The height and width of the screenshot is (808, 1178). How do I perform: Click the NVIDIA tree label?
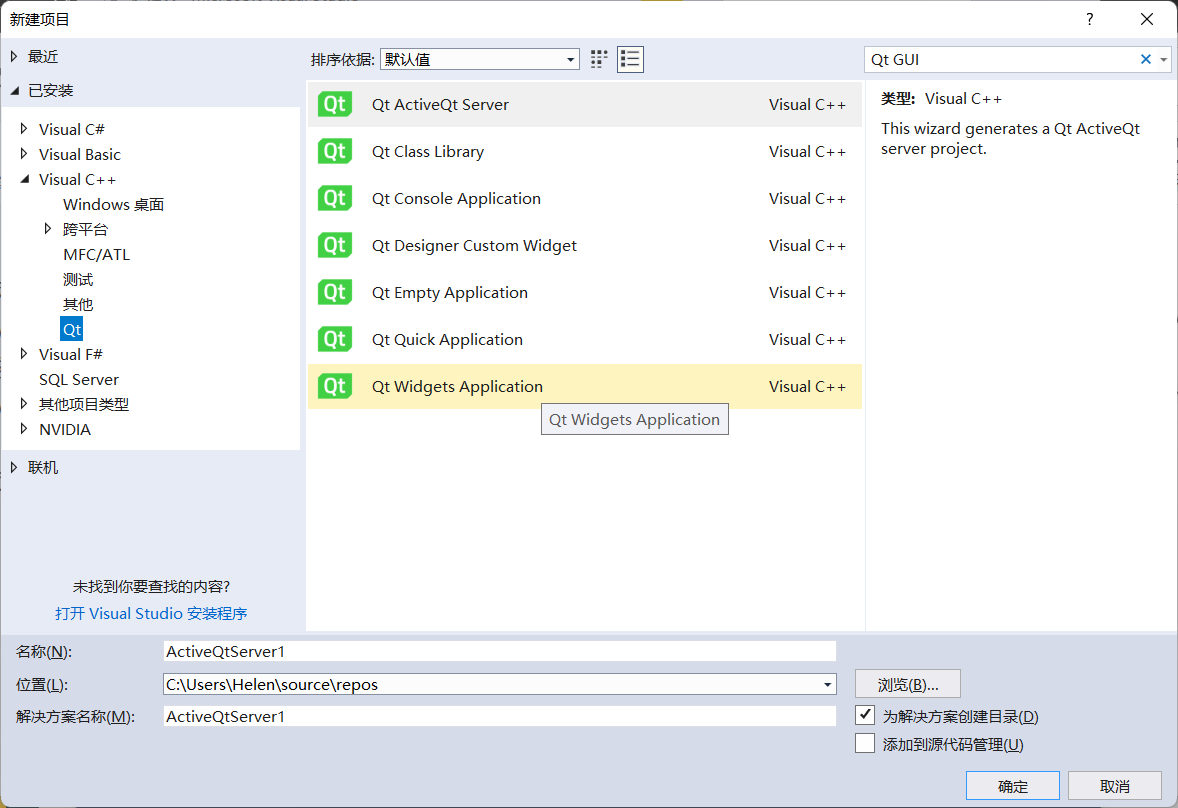65,430
